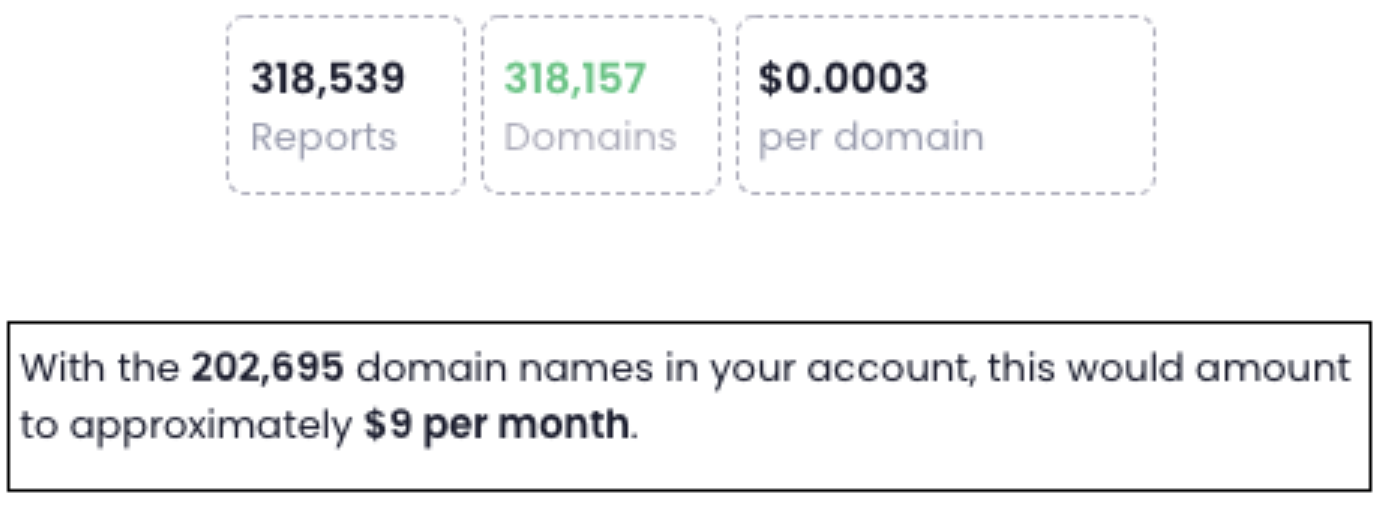Click the 318,539 reports count
1378x510 pixels.
(x=327, y=78)
